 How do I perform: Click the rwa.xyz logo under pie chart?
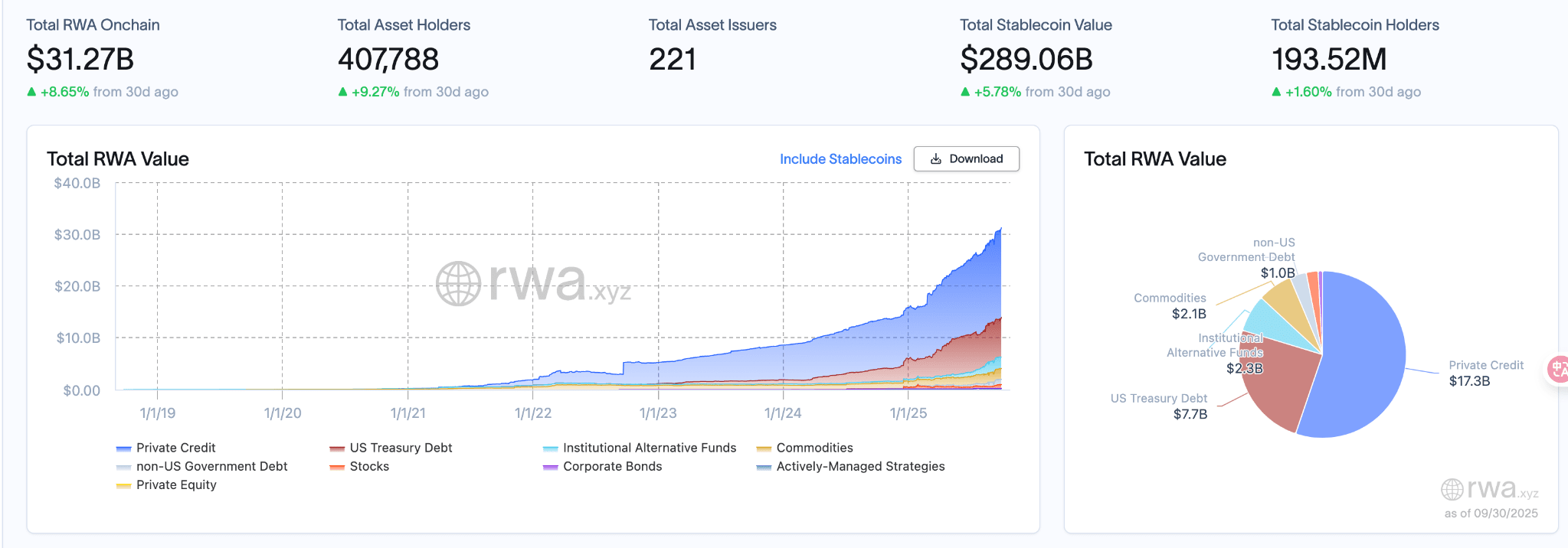pos(1489,488)
